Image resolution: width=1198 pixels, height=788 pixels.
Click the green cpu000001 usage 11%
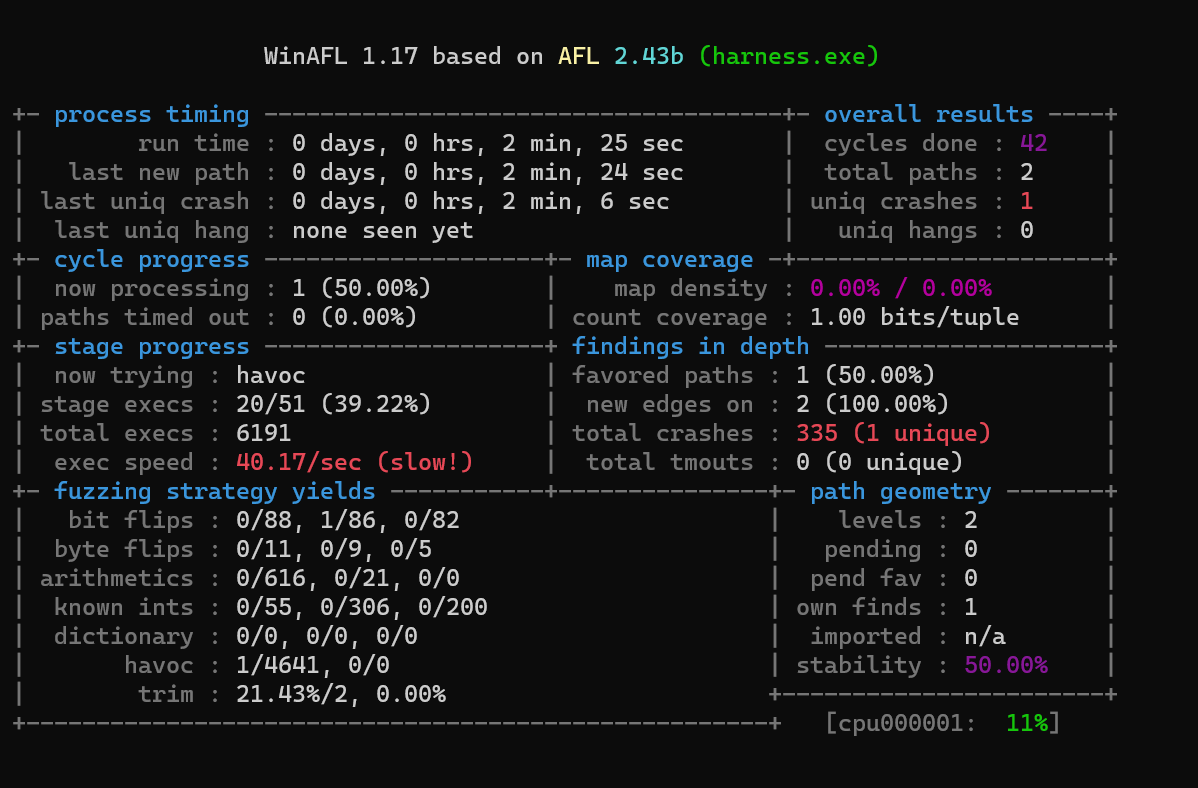point(1027,724)
